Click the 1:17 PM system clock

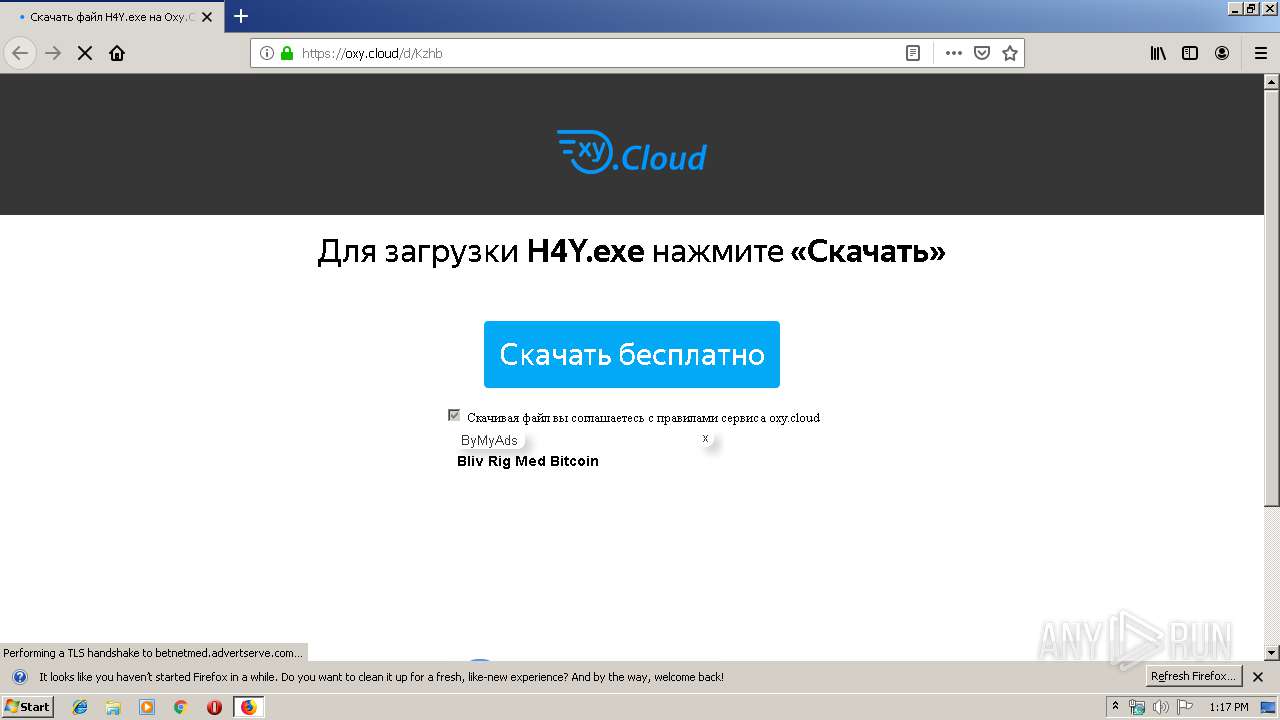pos(1229,707)
